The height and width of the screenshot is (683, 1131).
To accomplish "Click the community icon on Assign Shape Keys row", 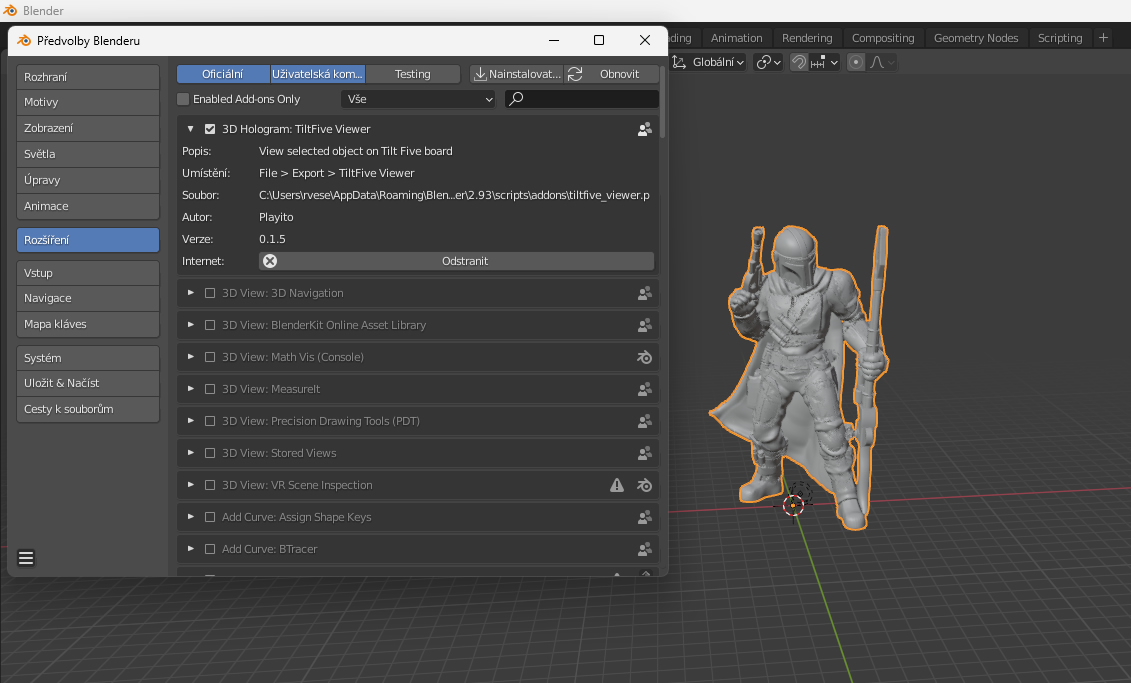I will coord(644,517).
